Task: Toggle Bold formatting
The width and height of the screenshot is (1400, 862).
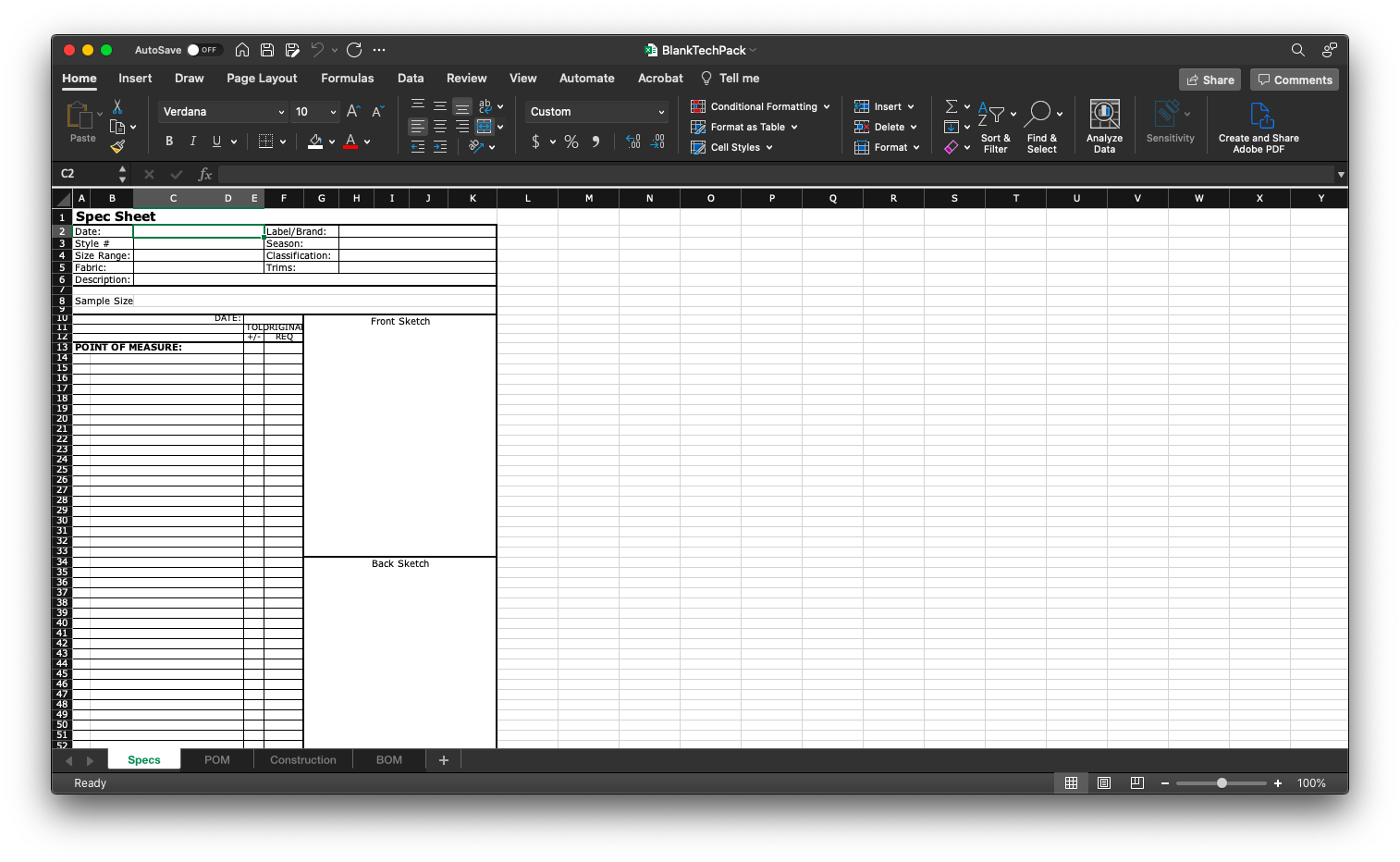Action: (x=169, y=142)
